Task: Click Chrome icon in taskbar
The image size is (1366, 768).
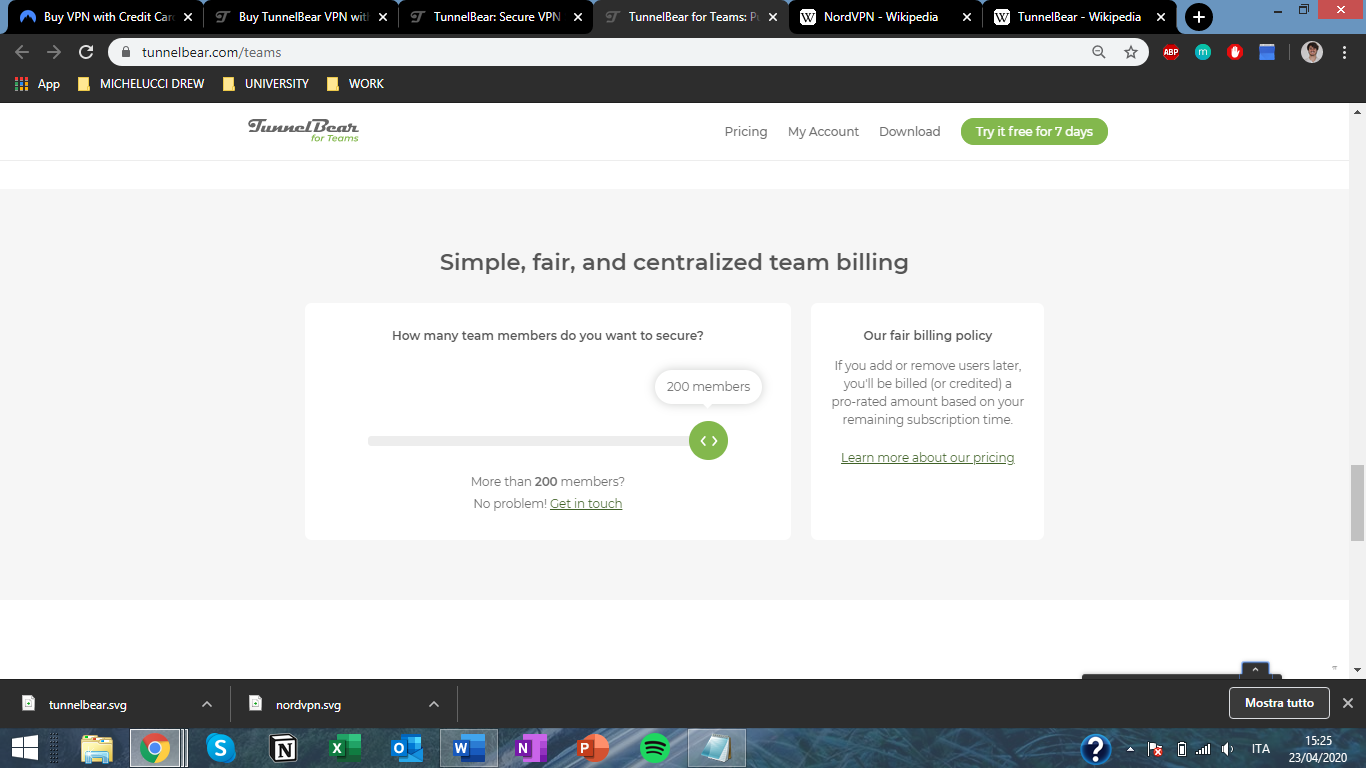Action: click(x=154, y=748)
